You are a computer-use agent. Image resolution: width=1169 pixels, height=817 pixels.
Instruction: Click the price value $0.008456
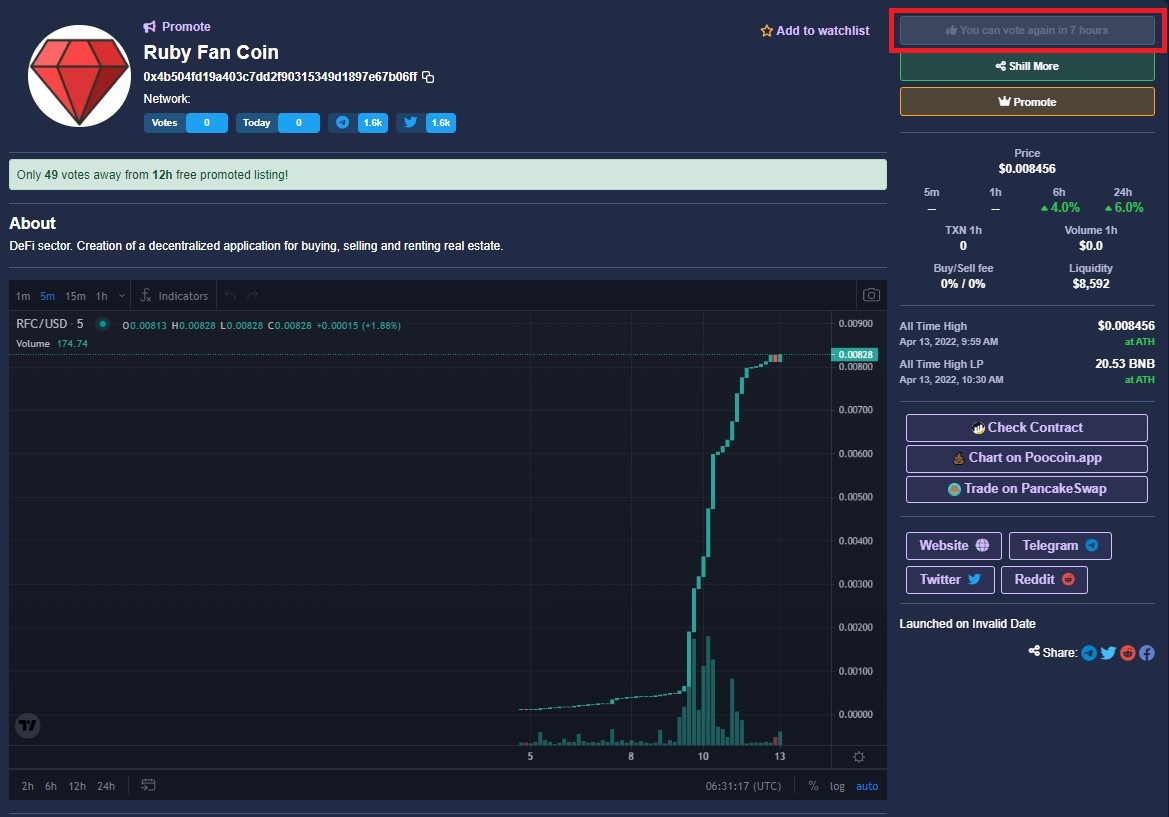click(1027, 169)
